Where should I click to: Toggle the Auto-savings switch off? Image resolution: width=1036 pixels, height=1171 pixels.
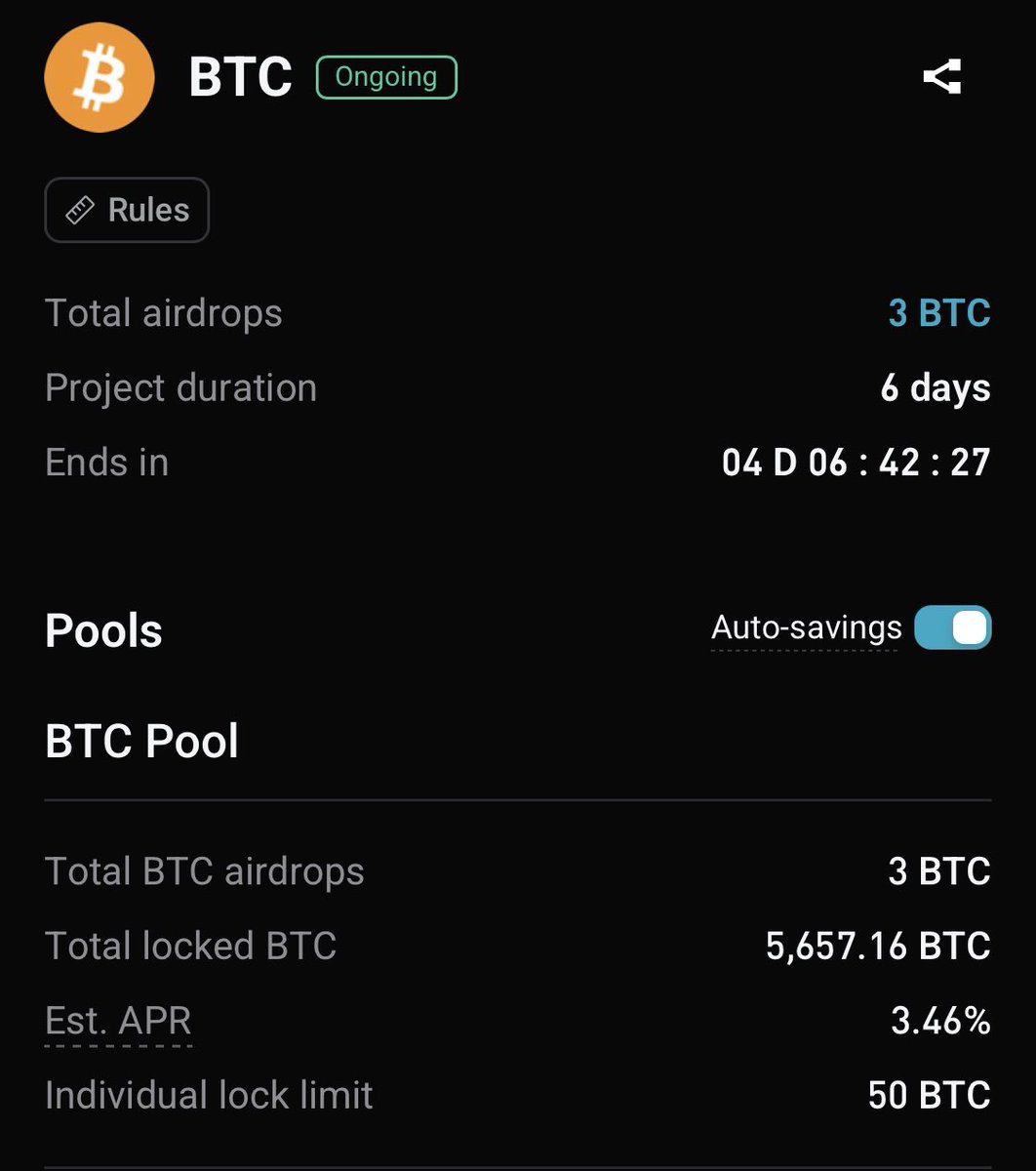pos(952,627)
